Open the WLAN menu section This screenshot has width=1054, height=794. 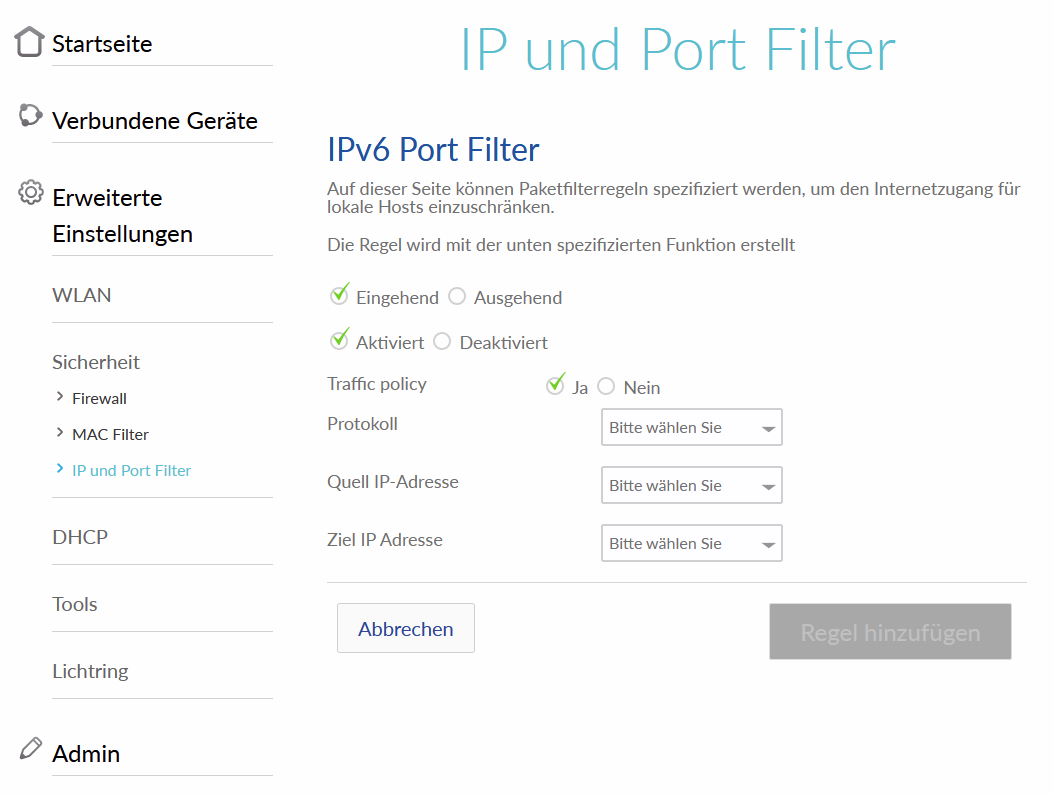[x=82, y=295]
